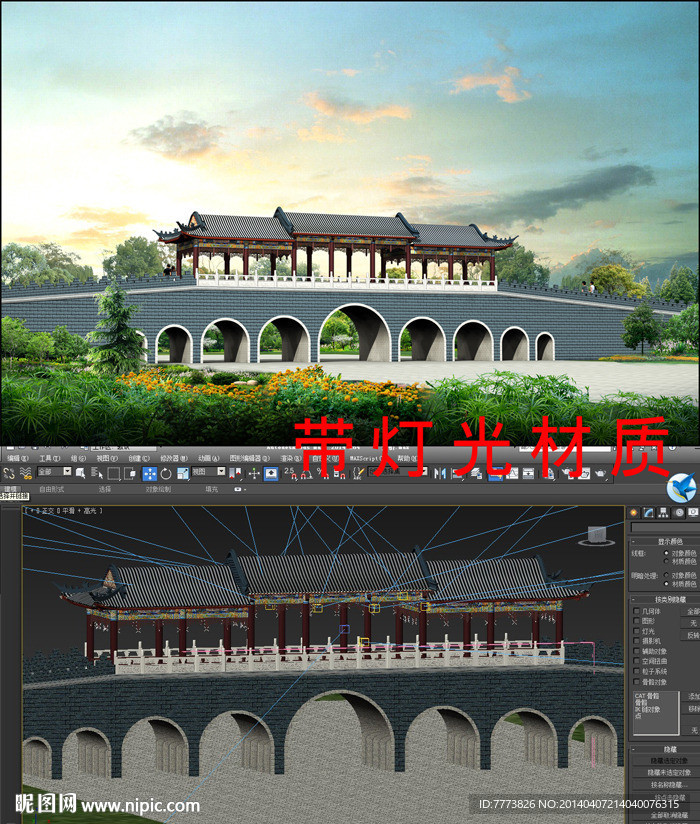Click the Bind to Space Warp icon
The width and height of the screenshot is (700, 824).
25,473
